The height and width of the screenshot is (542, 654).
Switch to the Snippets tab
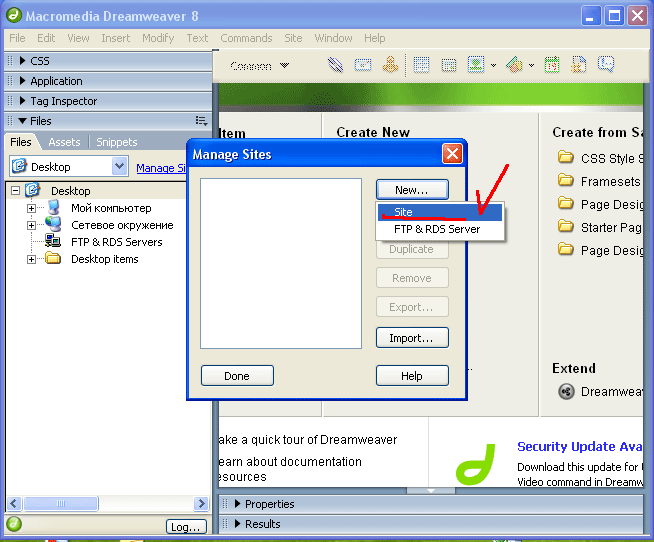coord(116,142)
